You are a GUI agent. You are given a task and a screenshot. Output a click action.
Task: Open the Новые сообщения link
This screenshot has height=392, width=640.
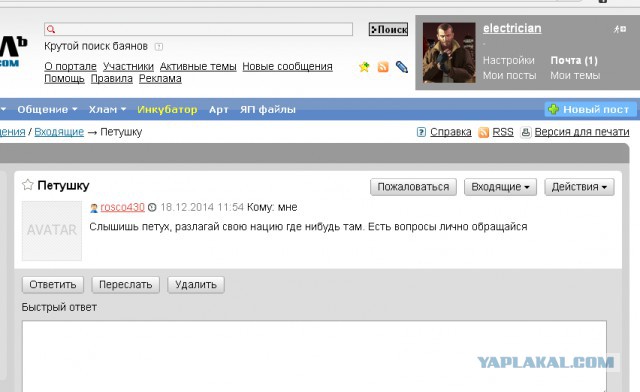[x=287, y=66]
